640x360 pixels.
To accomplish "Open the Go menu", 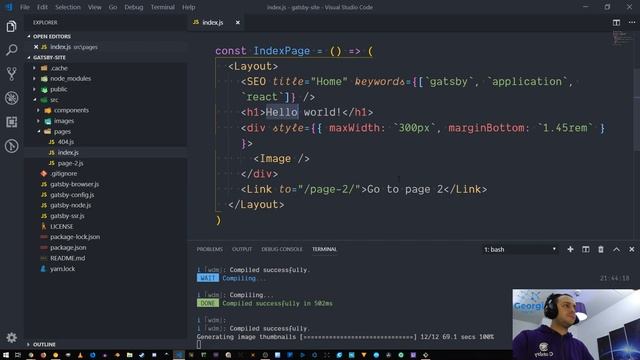I will pyautogui.click(x=113, y=7).
